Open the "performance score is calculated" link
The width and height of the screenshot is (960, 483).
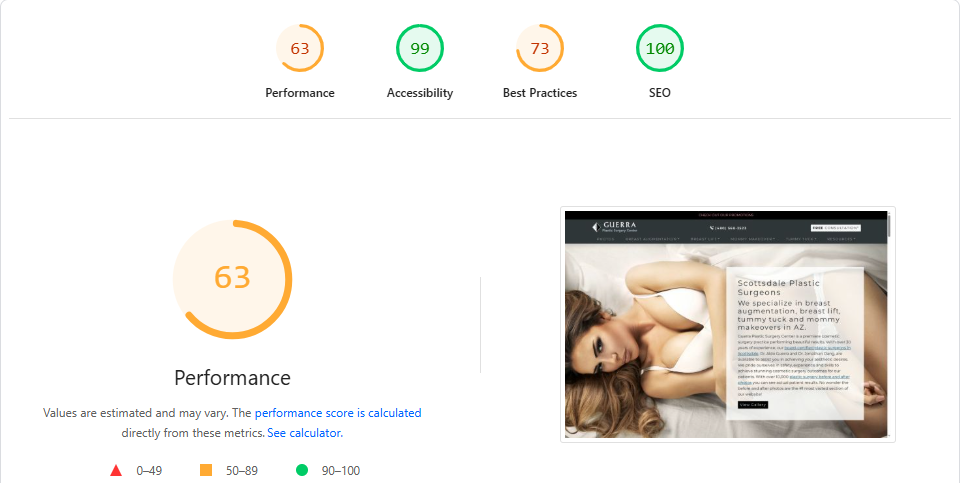[x=338, y=413]
